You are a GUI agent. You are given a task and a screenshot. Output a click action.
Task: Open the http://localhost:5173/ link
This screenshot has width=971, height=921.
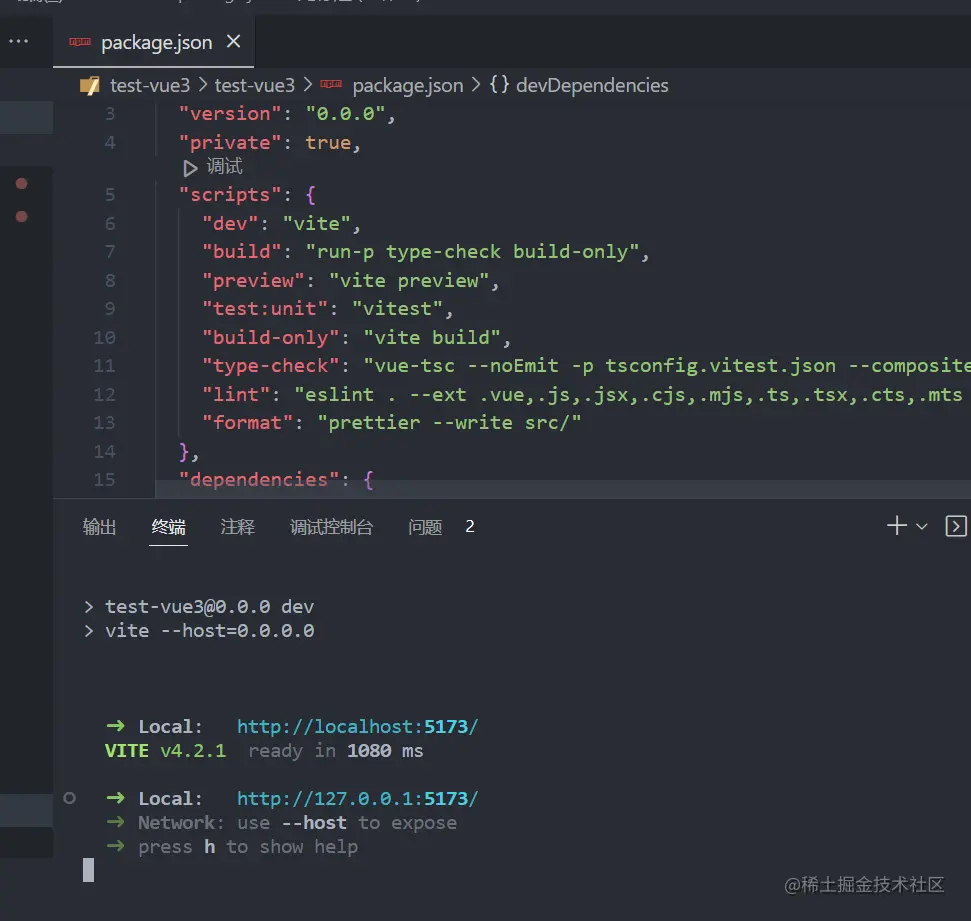point(357,727)
